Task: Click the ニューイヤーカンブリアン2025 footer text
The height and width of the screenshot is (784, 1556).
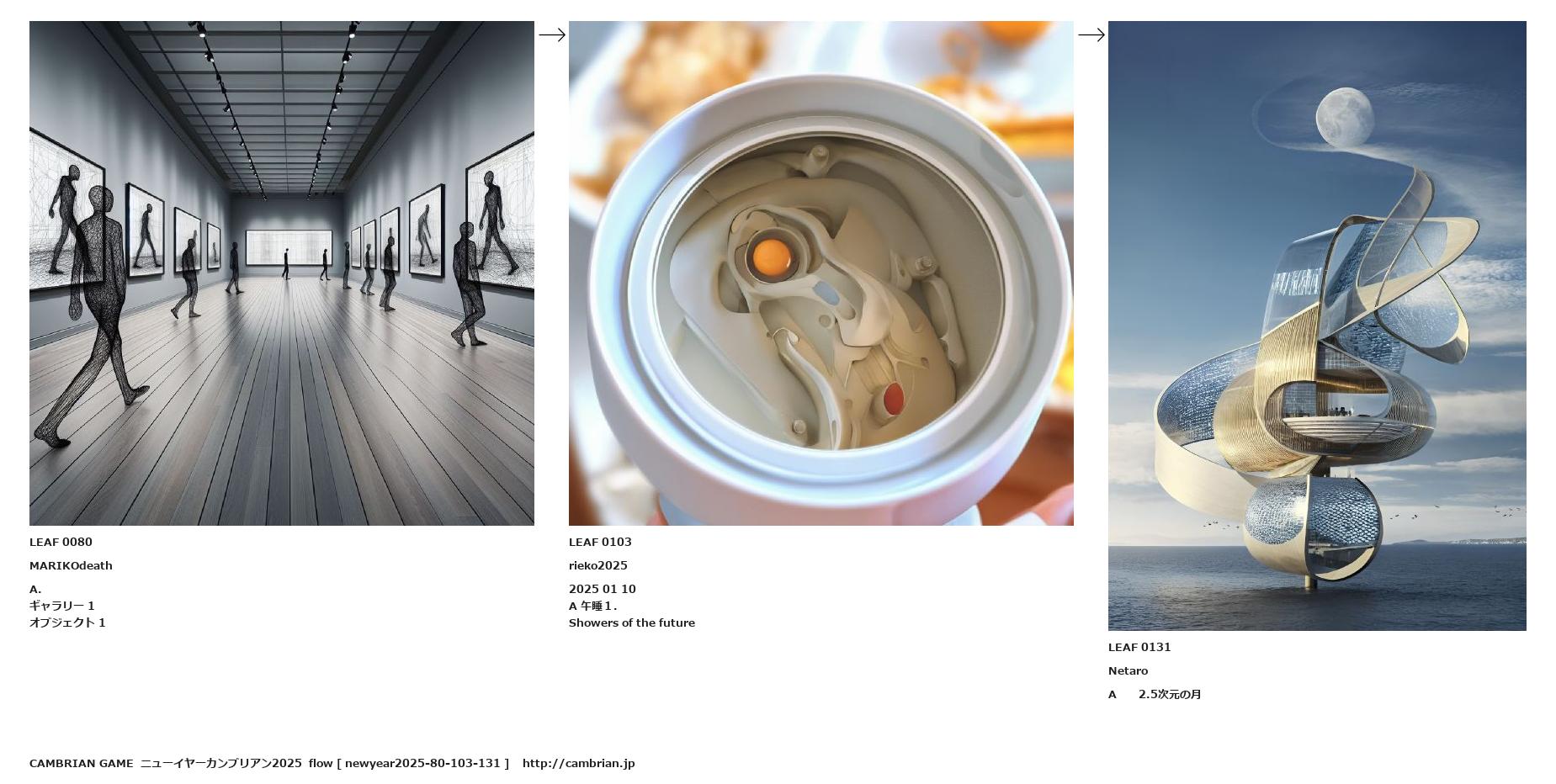Action: coord(220,763)
